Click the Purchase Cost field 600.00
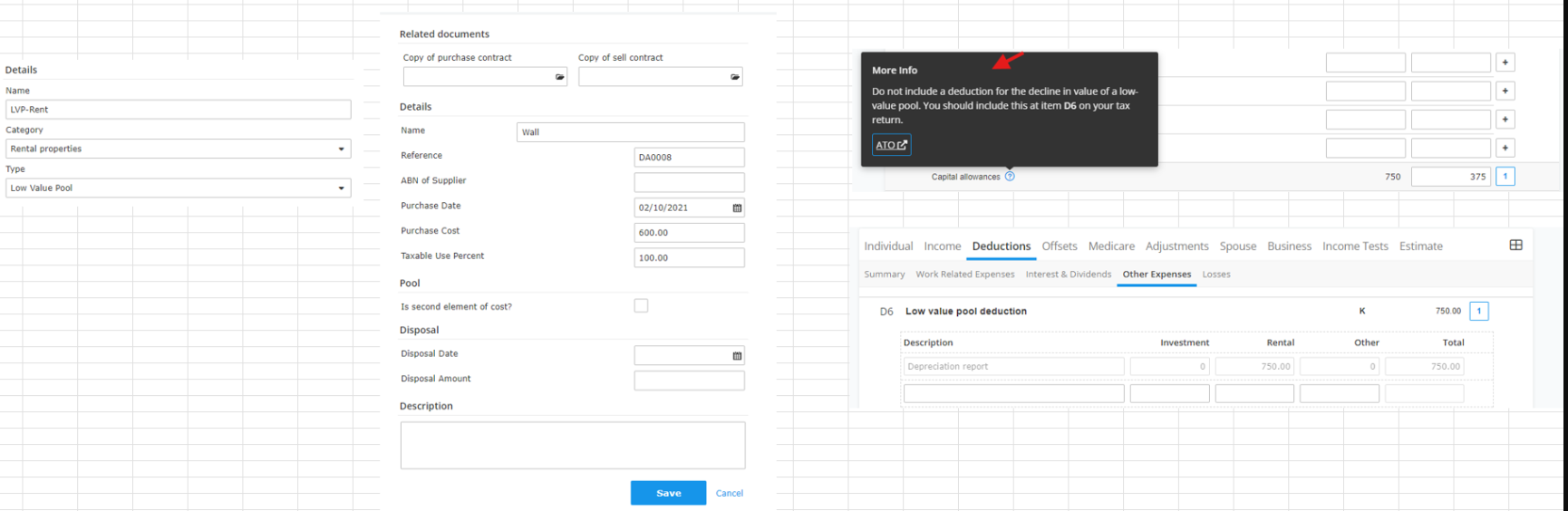Image resolution: width=1568 pixels, height=511 pixels. tap(689, 233)
